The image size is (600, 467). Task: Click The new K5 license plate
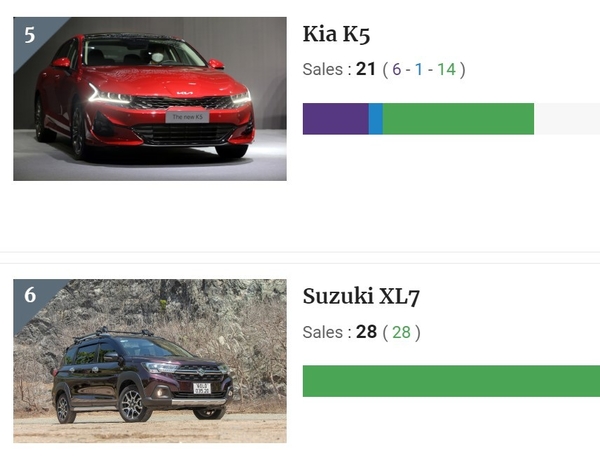[x=187, y=117]
